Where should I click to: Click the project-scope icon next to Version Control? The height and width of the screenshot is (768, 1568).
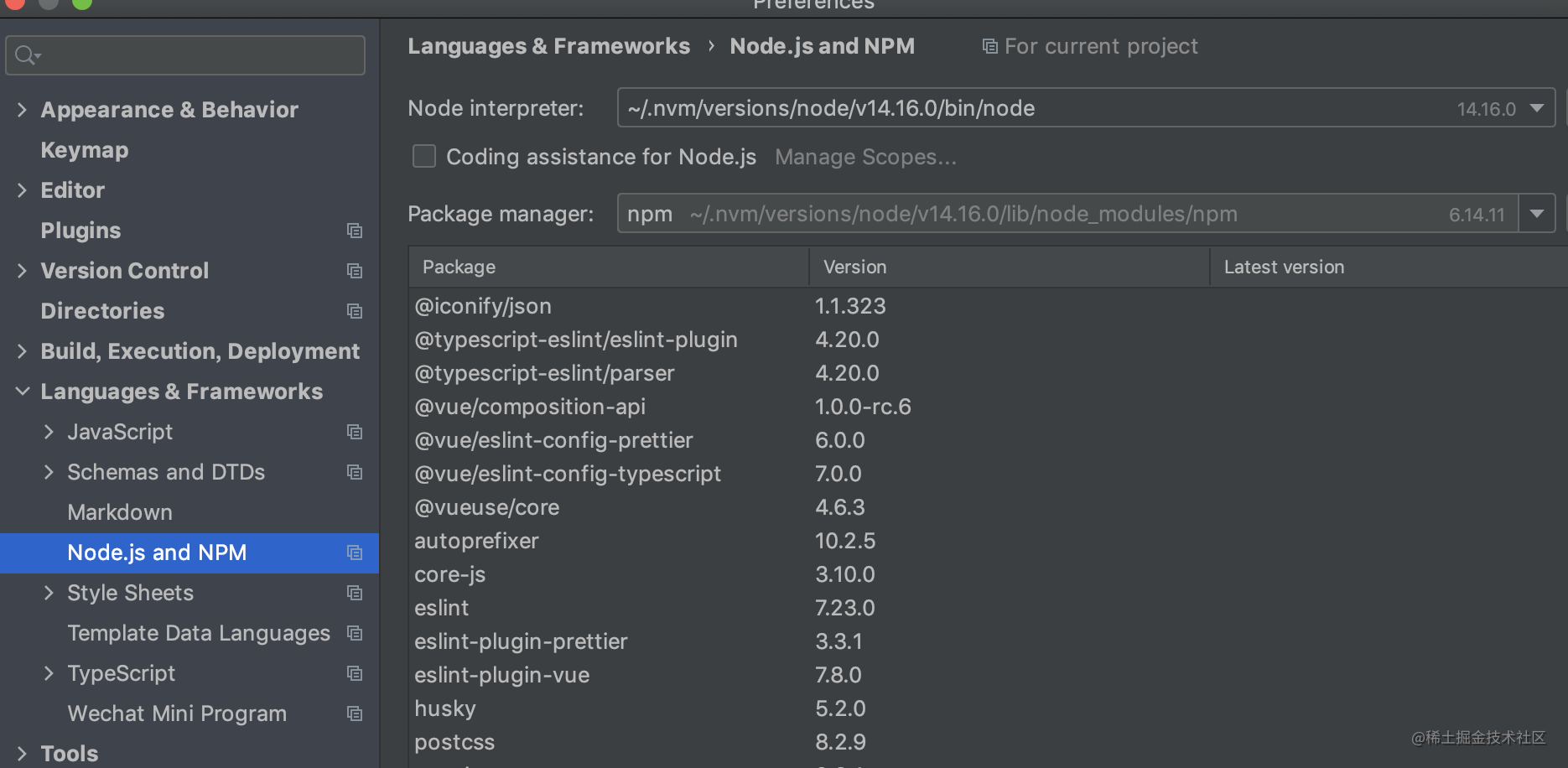click(x=354, y=270)
